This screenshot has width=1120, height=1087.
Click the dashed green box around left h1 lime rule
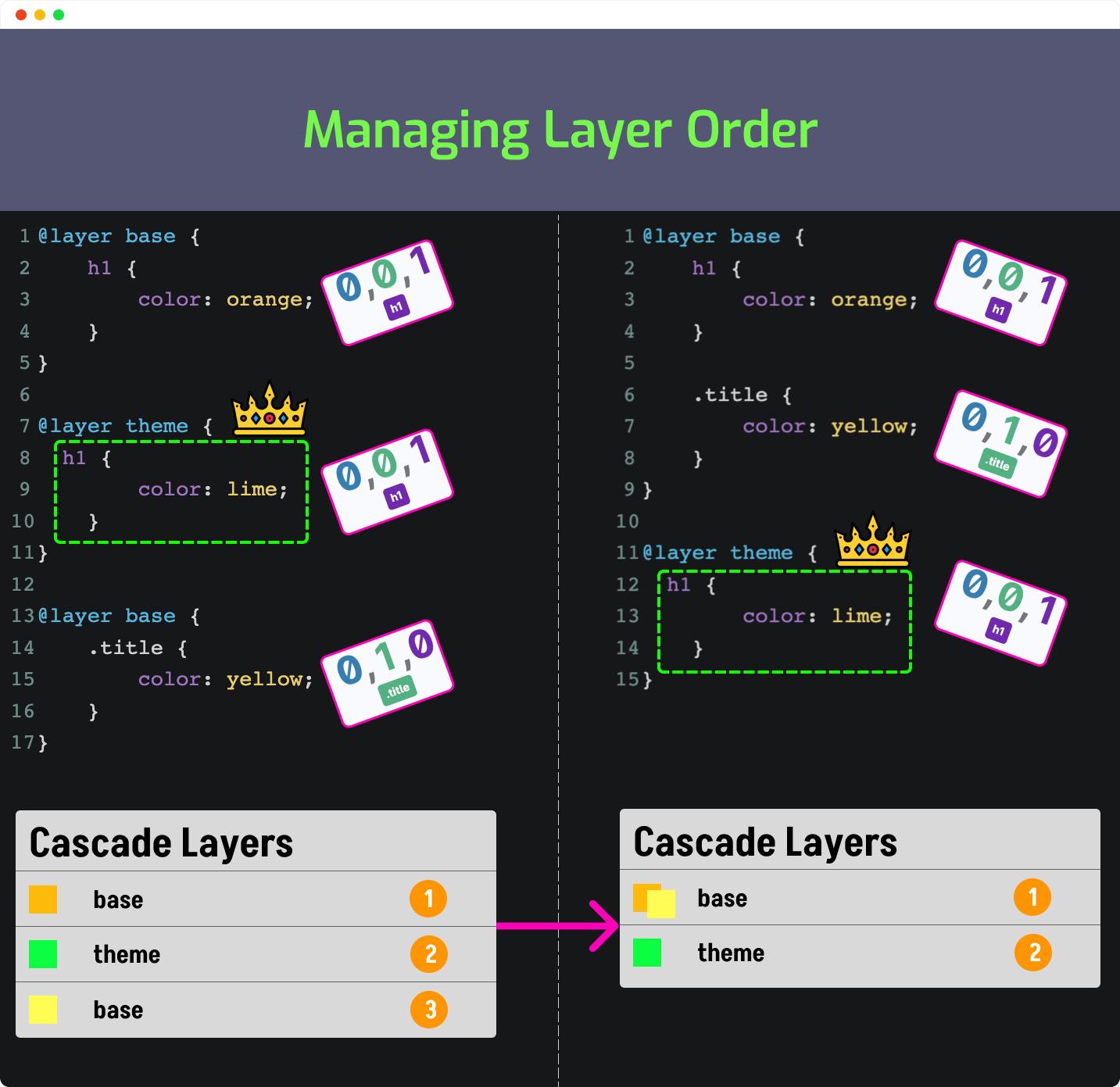(181, 492)
